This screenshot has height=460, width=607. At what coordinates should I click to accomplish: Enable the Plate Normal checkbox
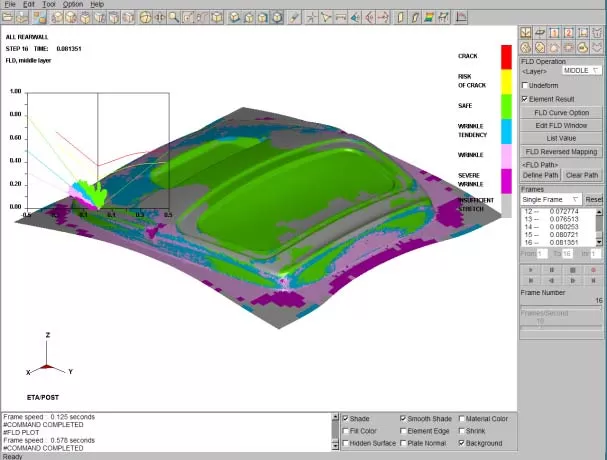pos(403,443)
